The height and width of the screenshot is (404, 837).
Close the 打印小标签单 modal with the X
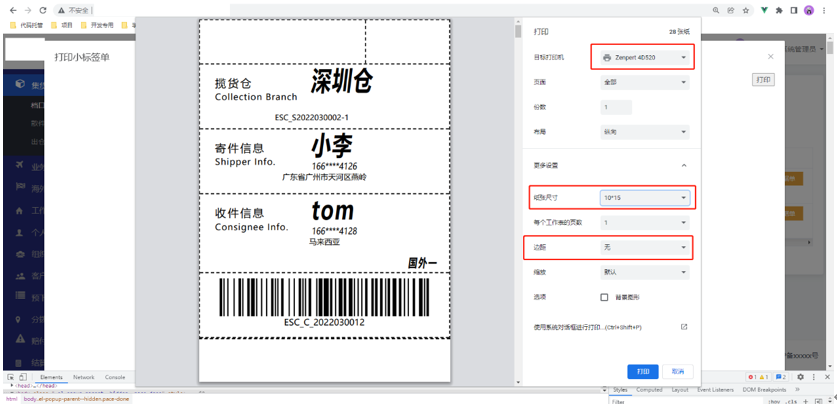(770, 57)
